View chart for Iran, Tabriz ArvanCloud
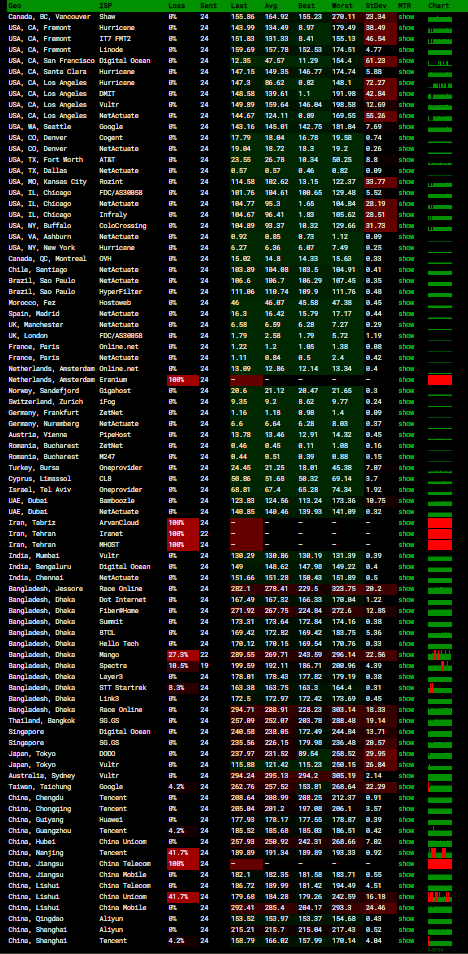 (440, 523)
